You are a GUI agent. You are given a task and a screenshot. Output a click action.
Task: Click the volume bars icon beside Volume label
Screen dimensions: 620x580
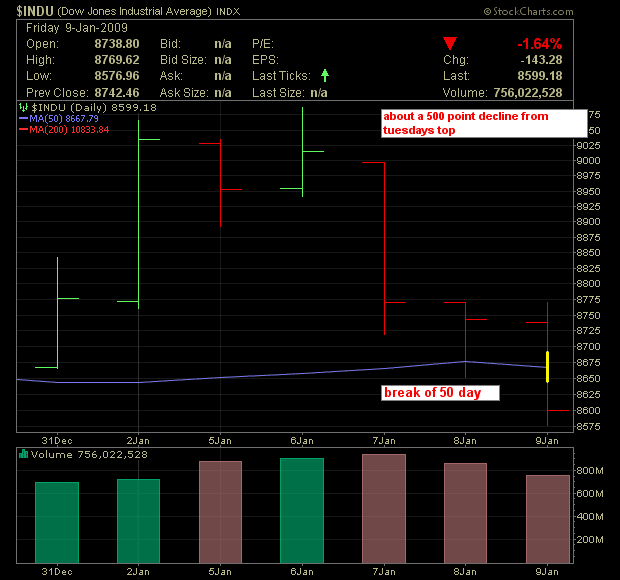(23, 454)
